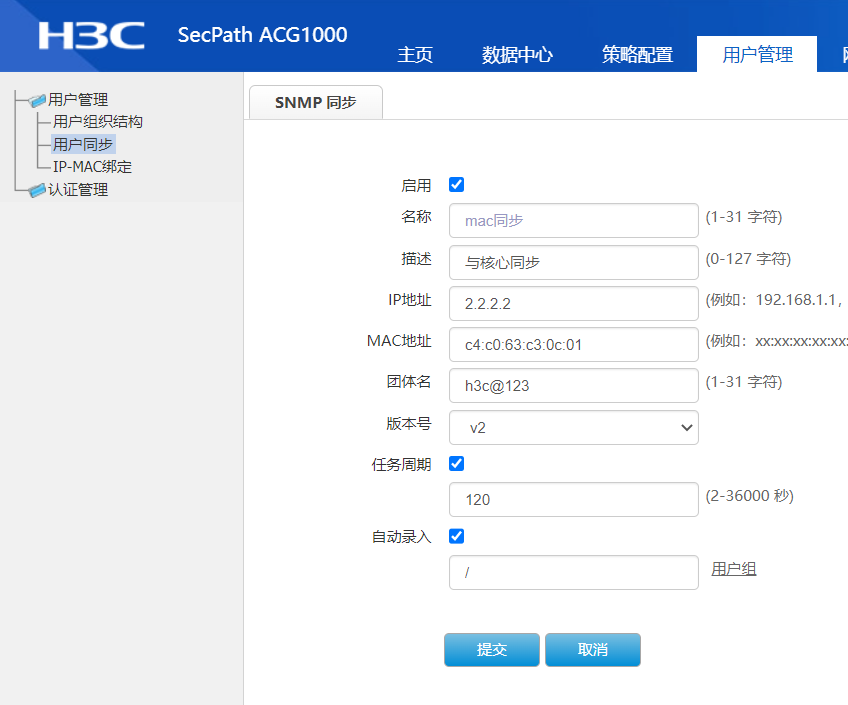Toggle the 启用 checkbox

[457, 185]
